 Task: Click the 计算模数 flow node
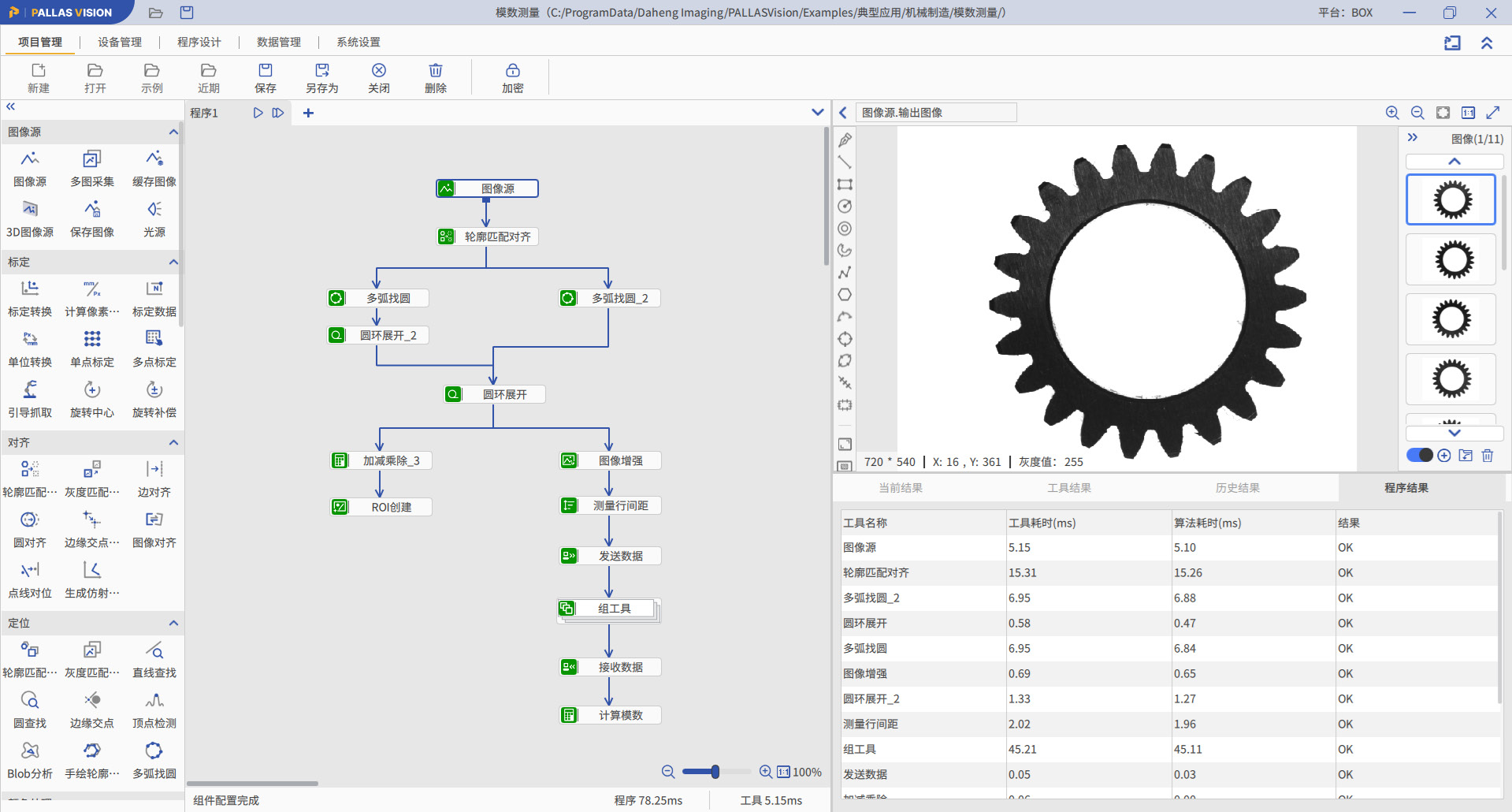[611, 715]
